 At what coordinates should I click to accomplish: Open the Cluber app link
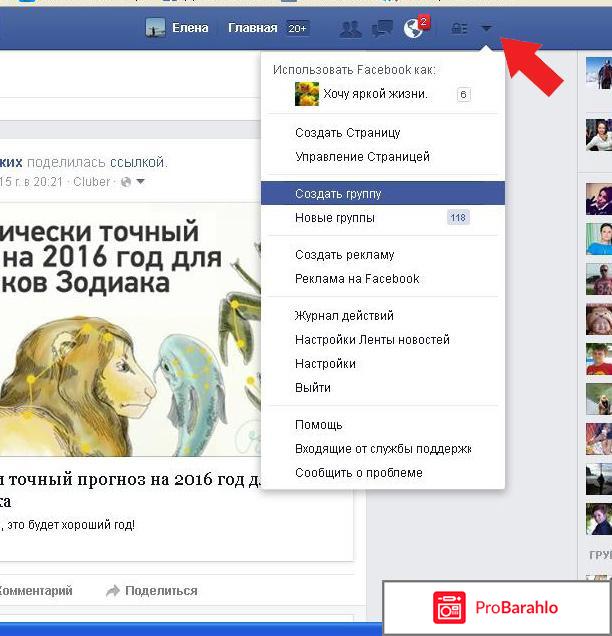click(x=92, y=182)
